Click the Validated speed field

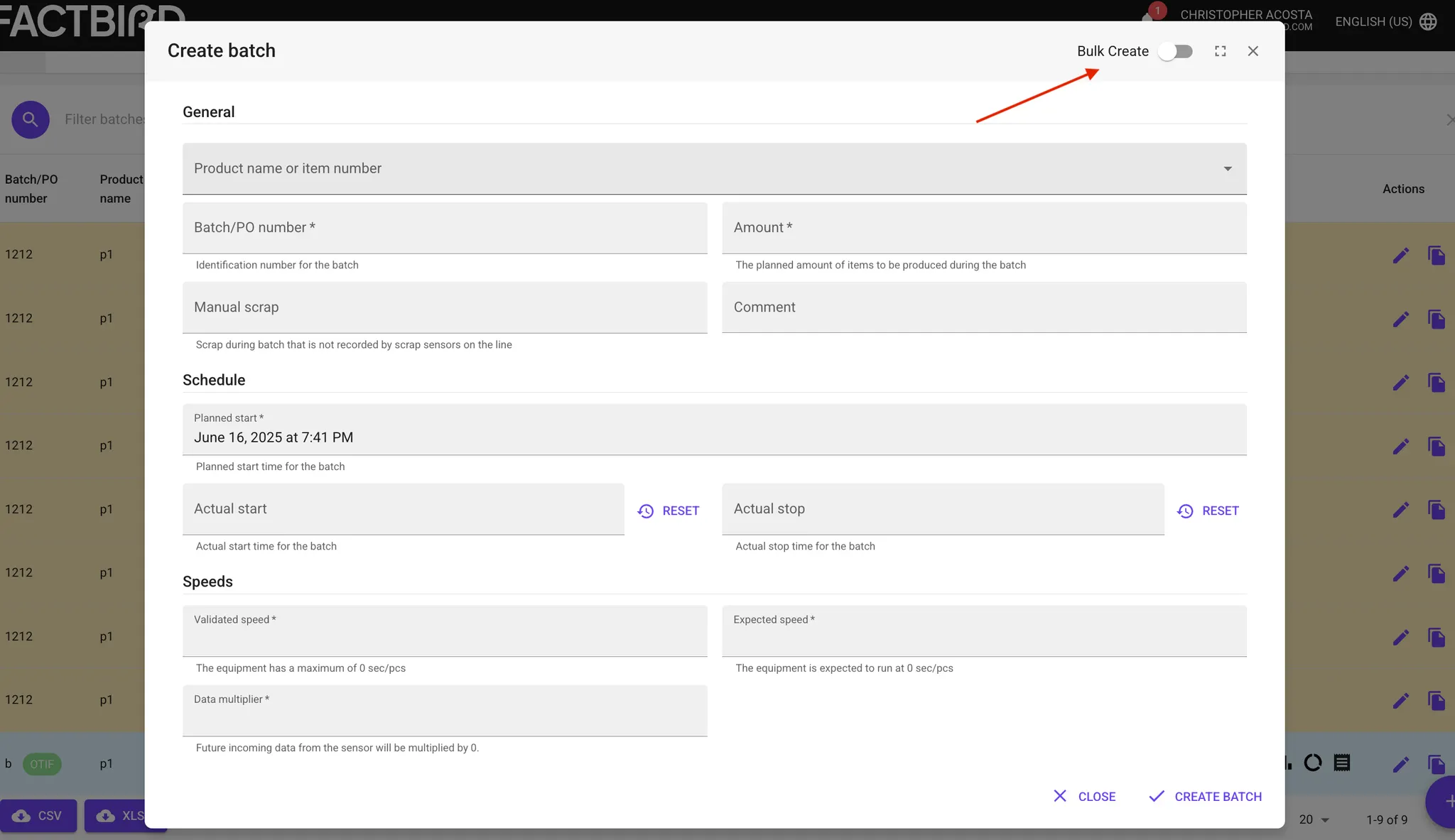pyautogui.click(x=445, y=631)
